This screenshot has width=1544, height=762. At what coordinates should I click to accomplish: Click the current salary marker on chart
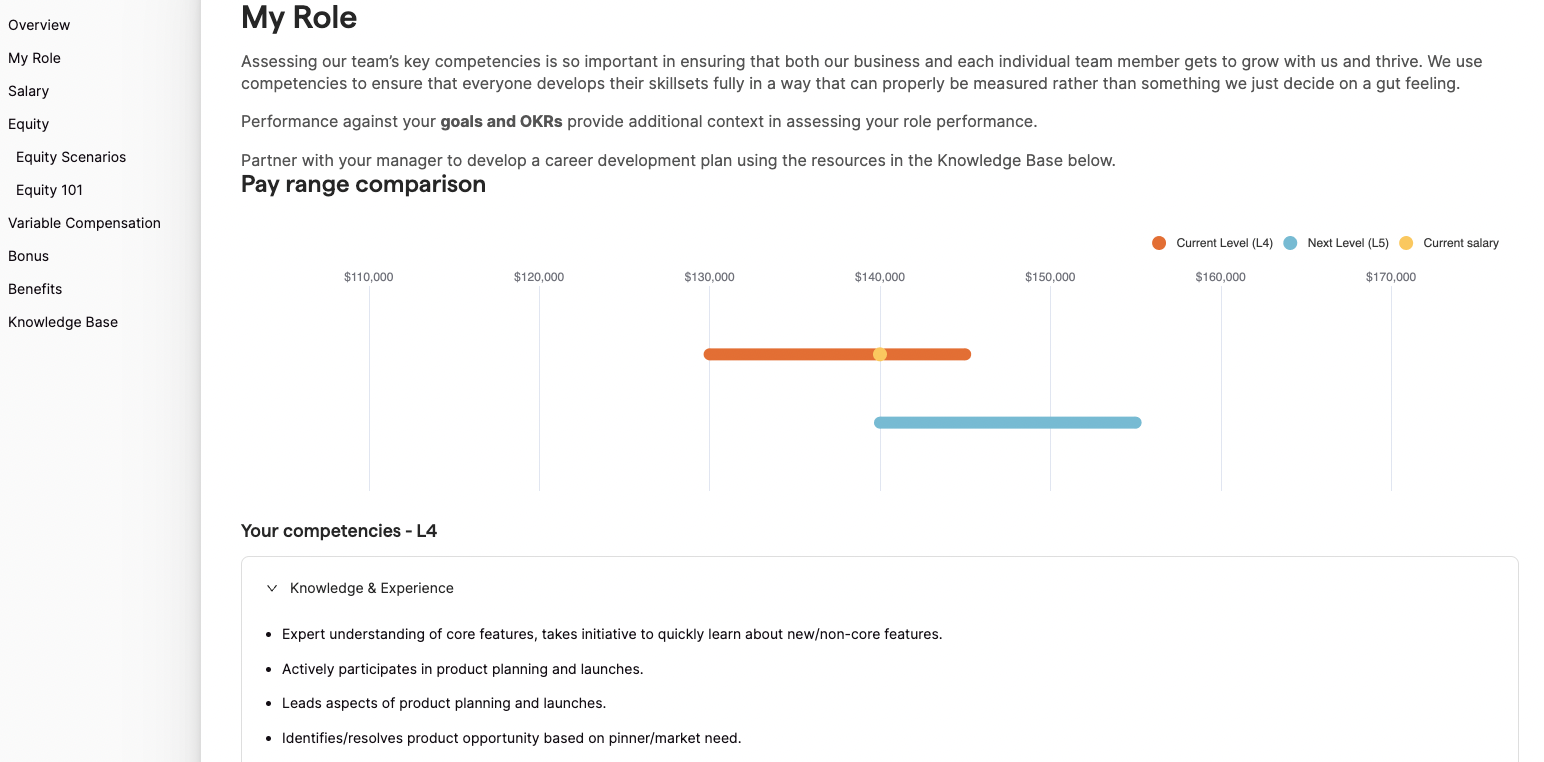tap(880, 354)
